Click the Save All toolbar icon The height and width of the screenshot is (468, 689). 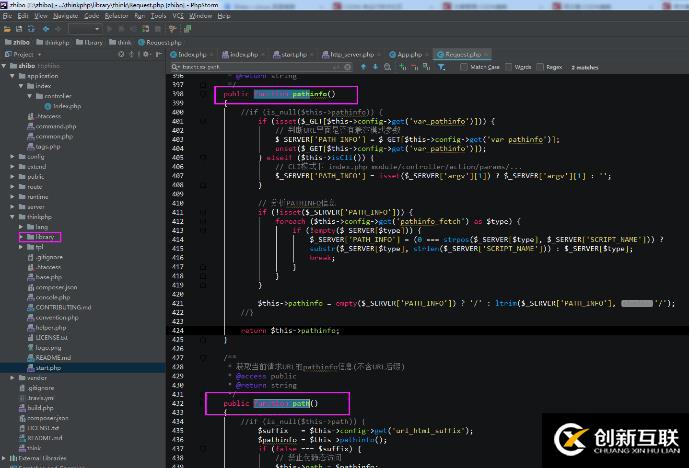coord(19,29)
